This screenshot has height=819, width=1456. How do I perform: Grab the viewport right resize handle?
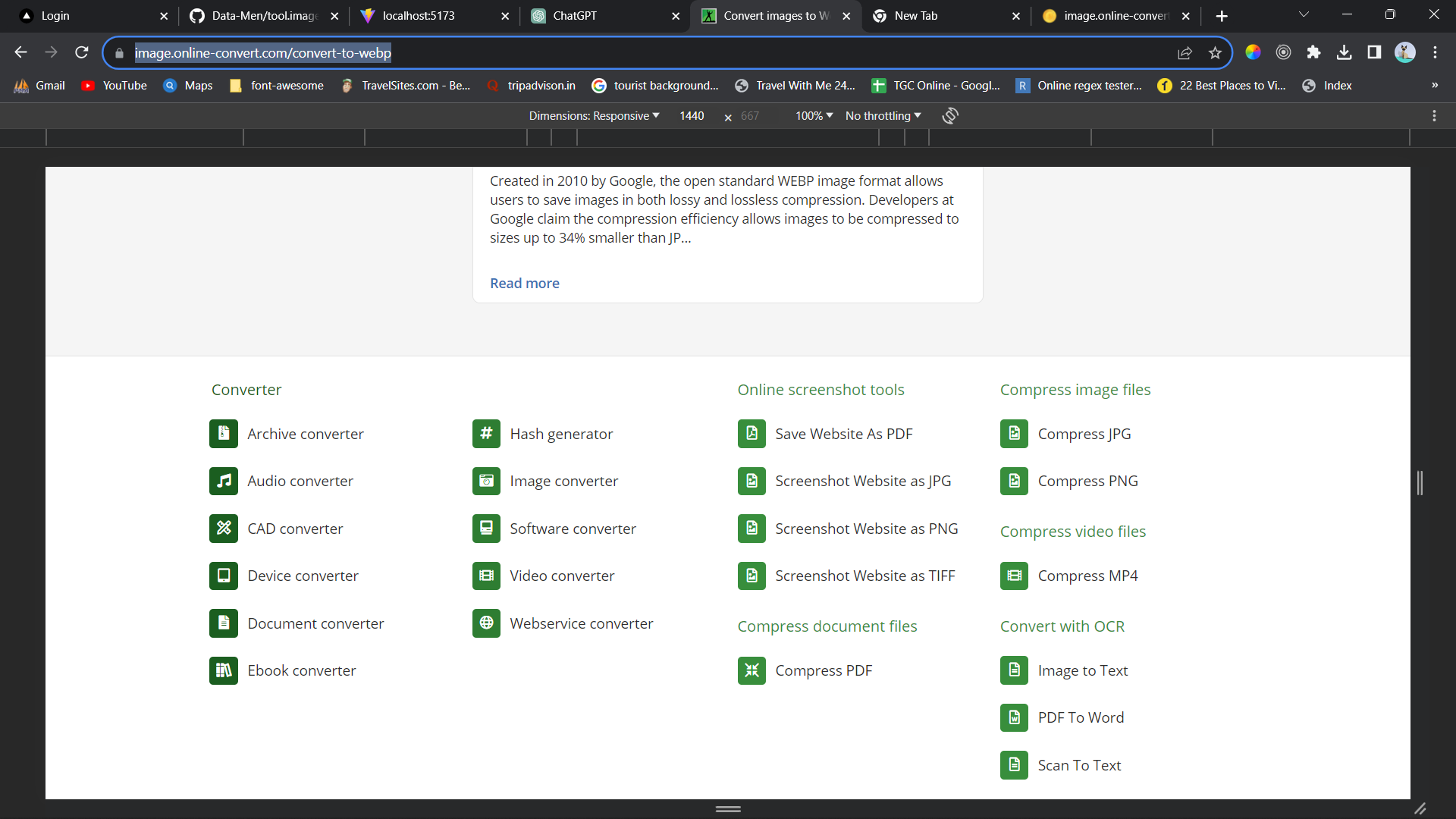tap(1420, 483)
